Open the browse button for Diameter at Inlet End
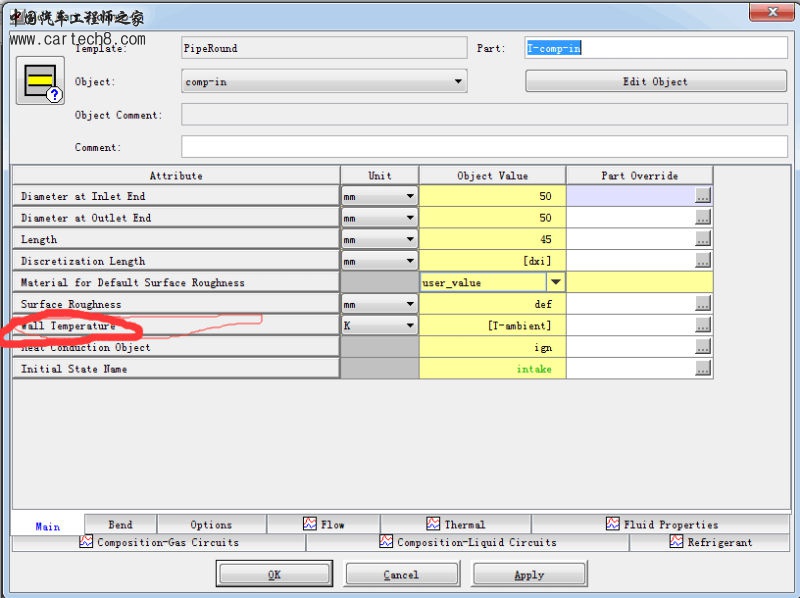800x598 pixels. coord(703,195)
